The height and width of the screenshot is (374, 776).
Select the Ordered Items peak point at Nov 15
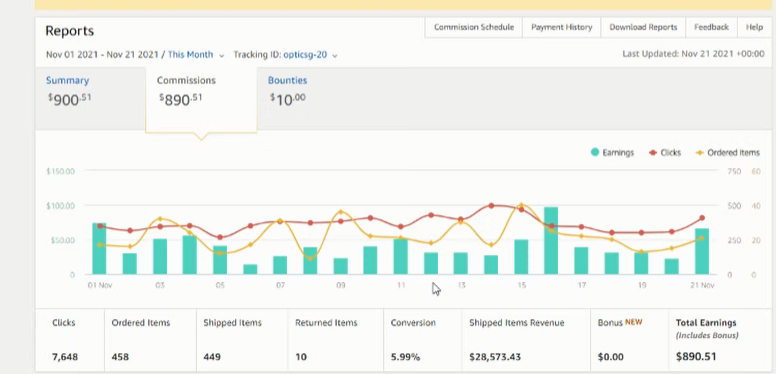pos(521,205)
